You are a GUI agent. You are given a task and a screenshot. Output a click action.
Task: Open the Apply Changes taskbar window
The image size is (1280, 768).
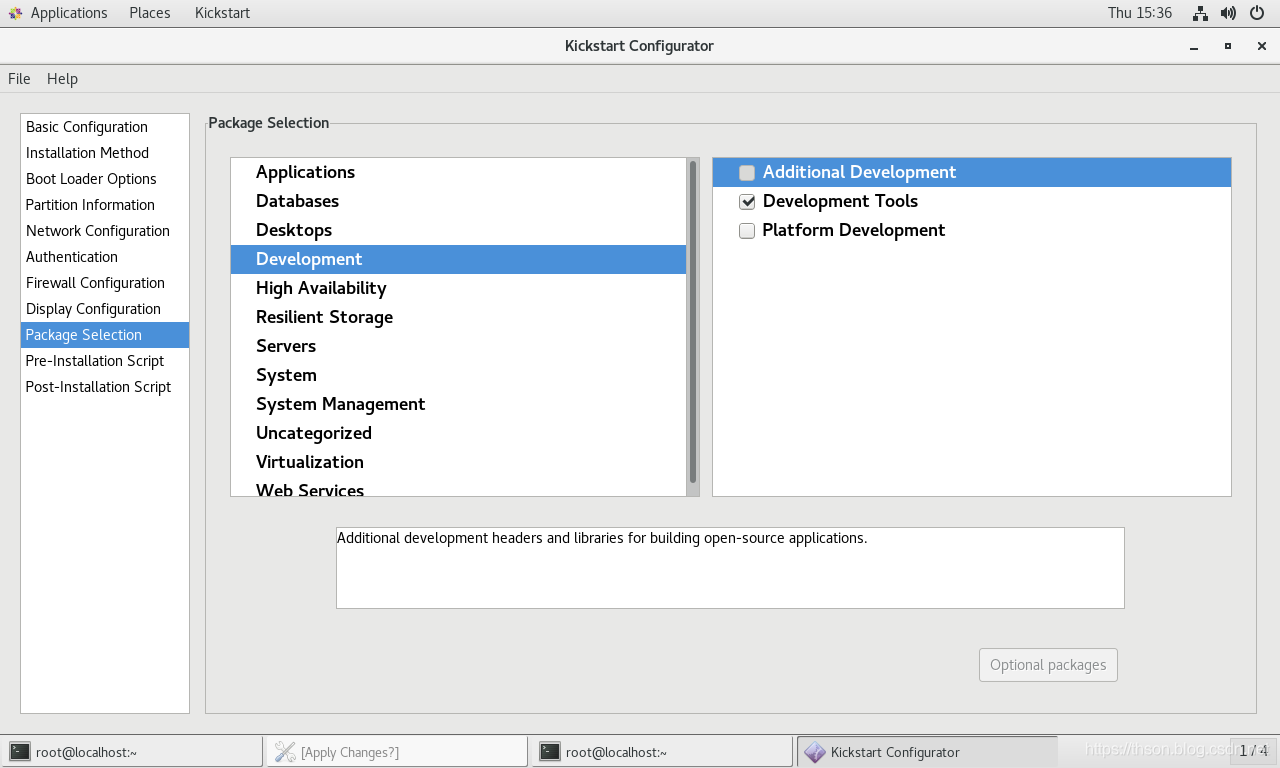point(396,752)
